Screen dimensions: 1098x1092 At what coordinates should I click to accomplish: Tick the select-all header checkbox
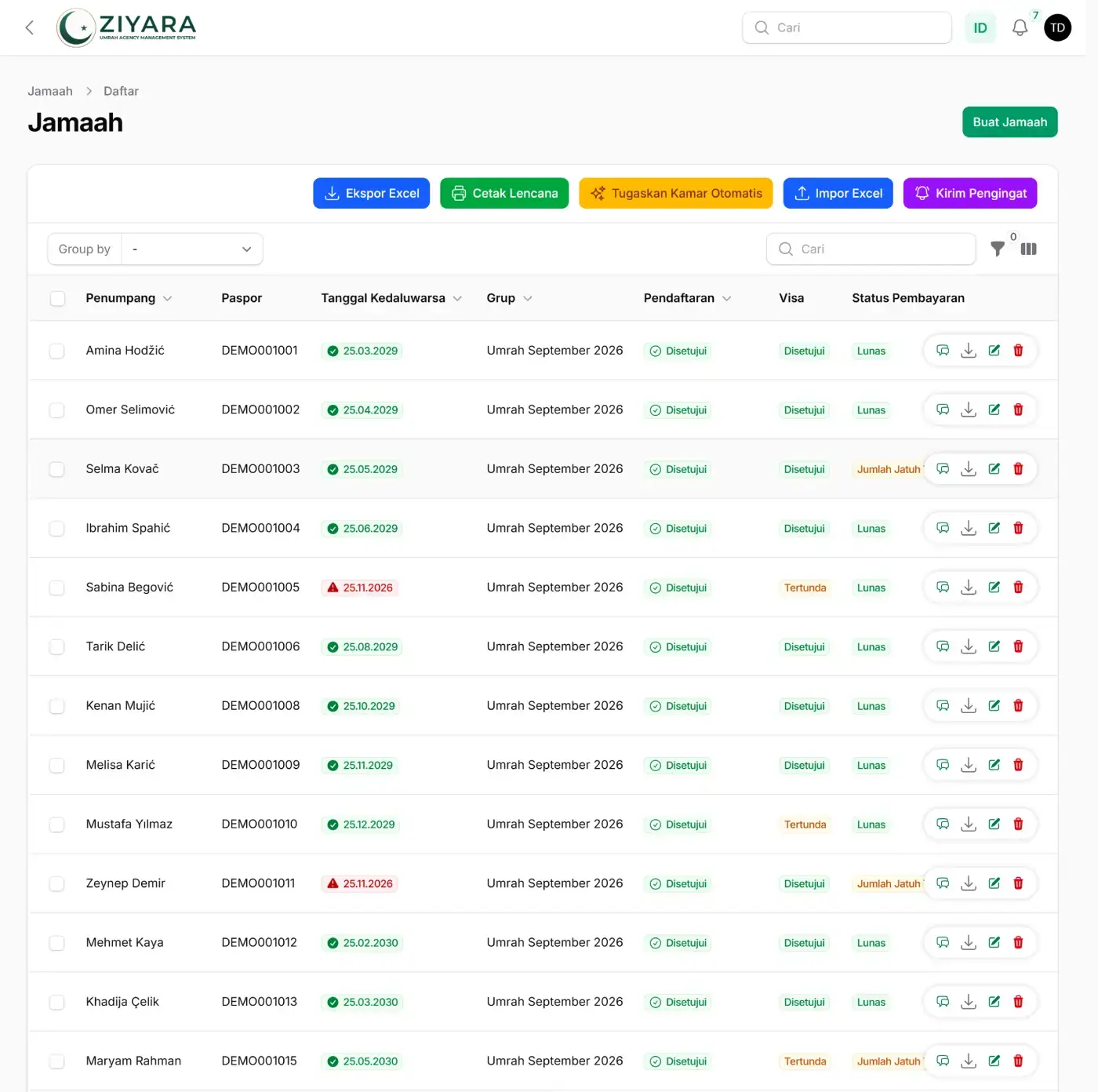(57, 298)
